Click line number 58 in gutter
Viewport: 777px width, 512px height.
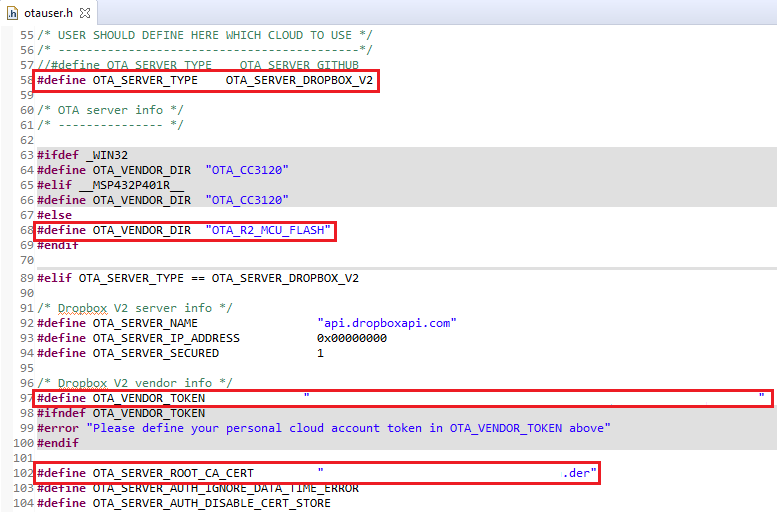[x=26, y=80]
